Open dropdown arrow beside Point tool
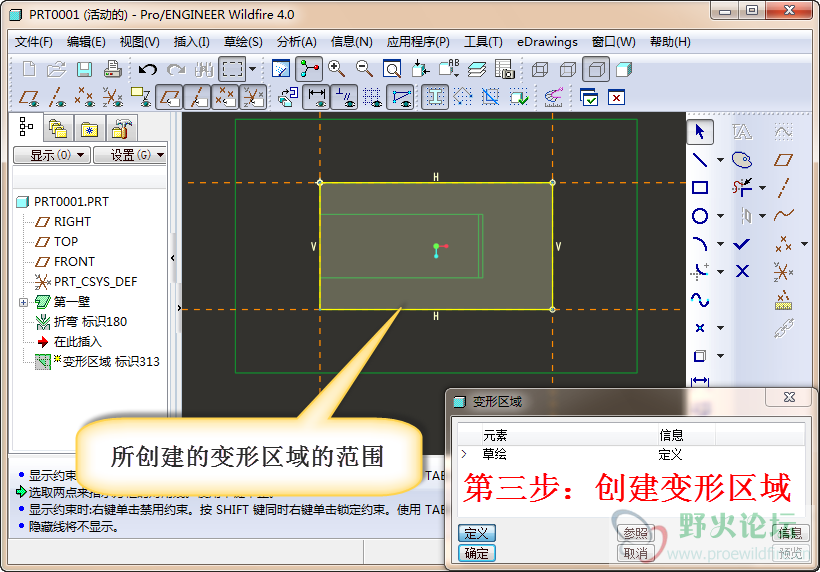The image size is (820, 572). [720, 328]
